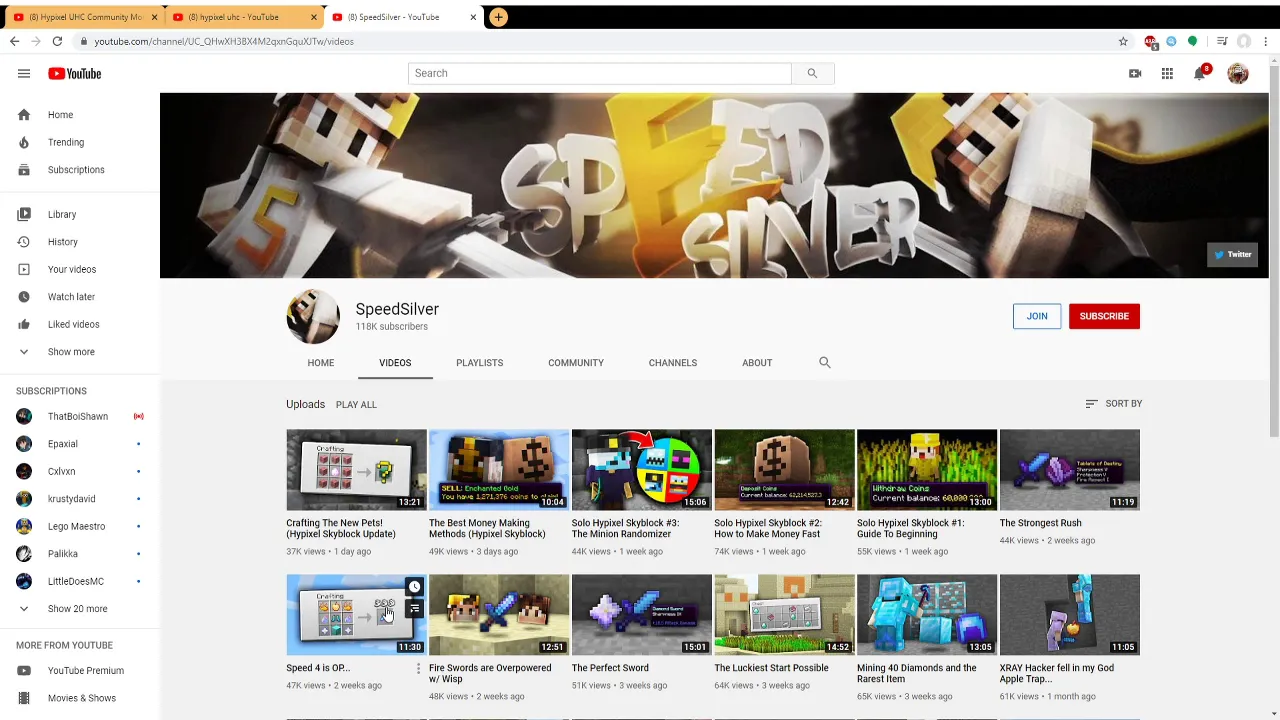
Task: Open Cxlvxn subscription channel
Action: pos(80,471)
